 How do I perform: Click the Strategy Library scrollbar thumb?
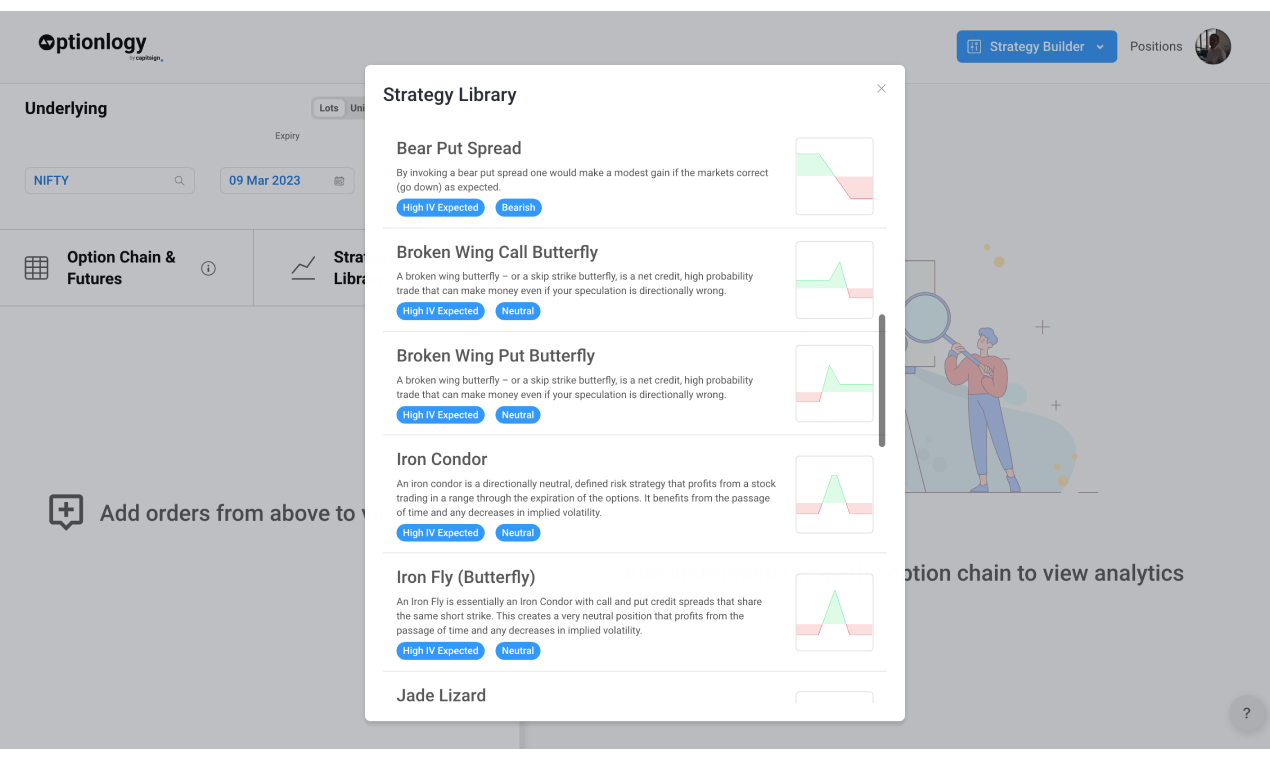tap(882, 380)
